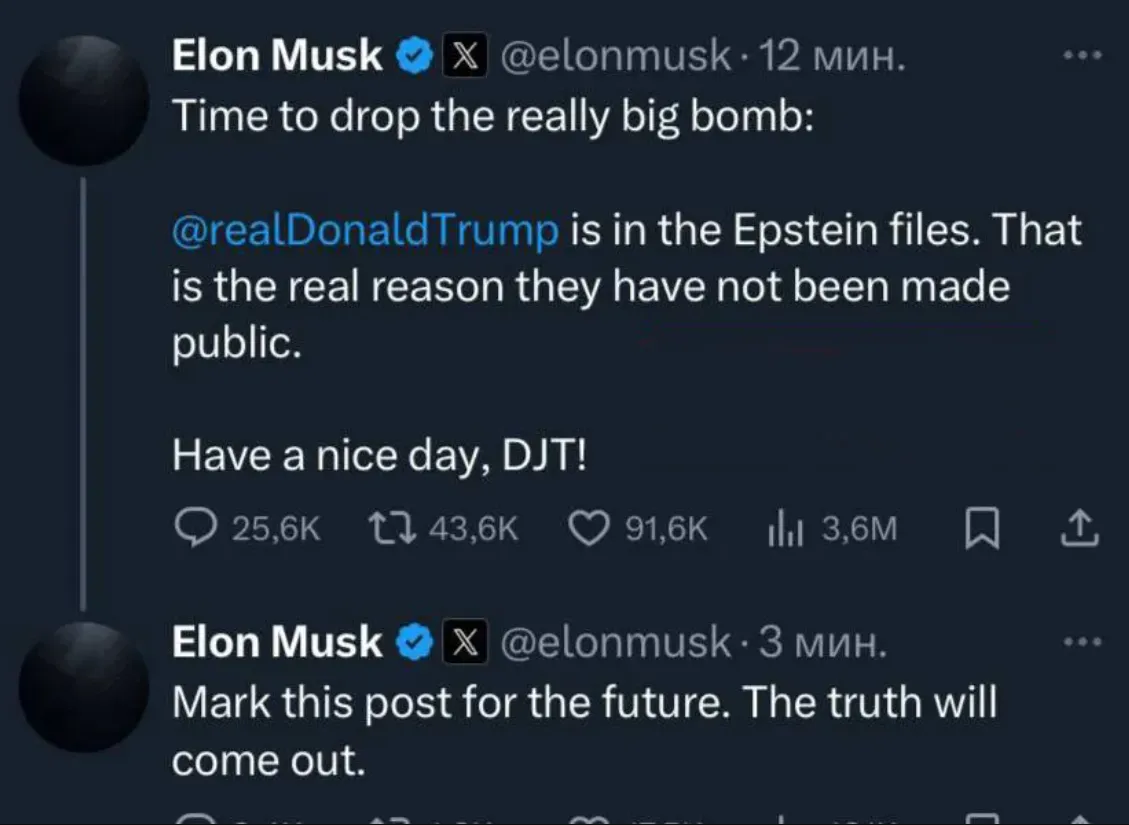Screen dimensions: 1129x825
Task: Share the first post via share icon
Action: tap(1080, 528)
